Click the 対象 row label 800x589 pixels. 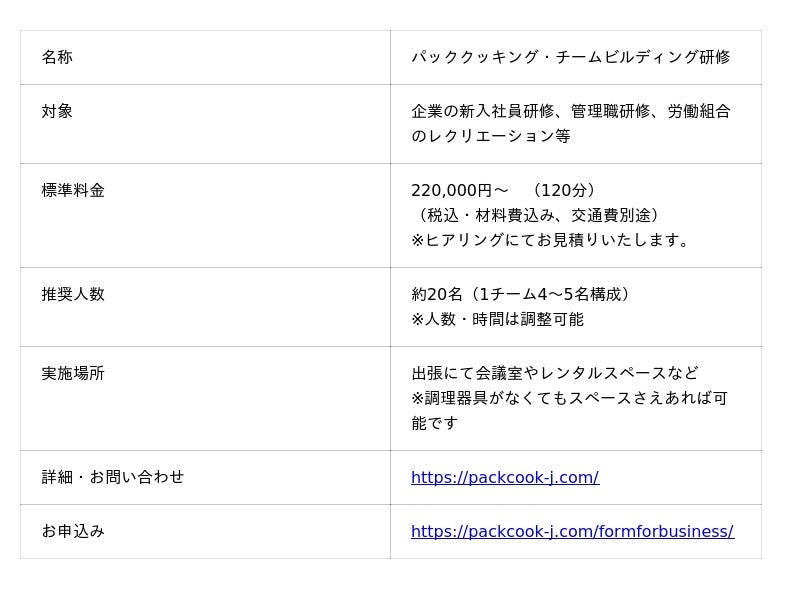(57, 112)
